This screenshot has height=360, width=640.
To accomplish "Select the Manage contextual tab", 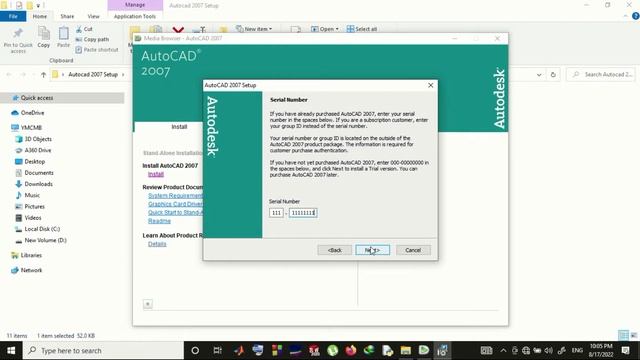I will click(x=135, y=5).
